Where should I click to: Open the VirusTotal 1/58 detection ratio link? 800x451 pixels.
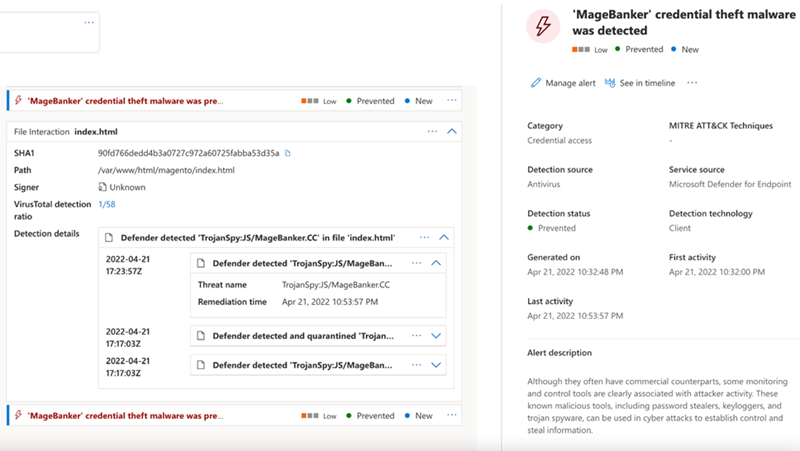point(106,204)
